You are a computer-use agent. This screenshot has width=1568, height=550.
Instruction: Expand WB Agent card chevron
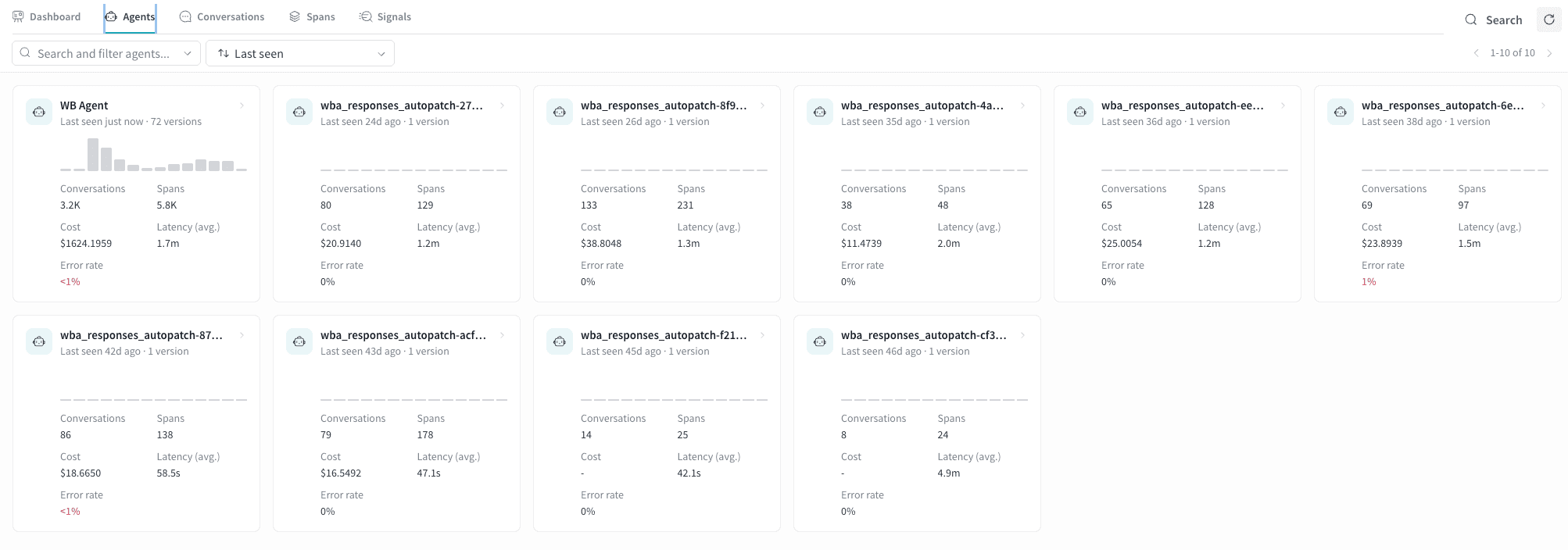(x=242, y=105)
